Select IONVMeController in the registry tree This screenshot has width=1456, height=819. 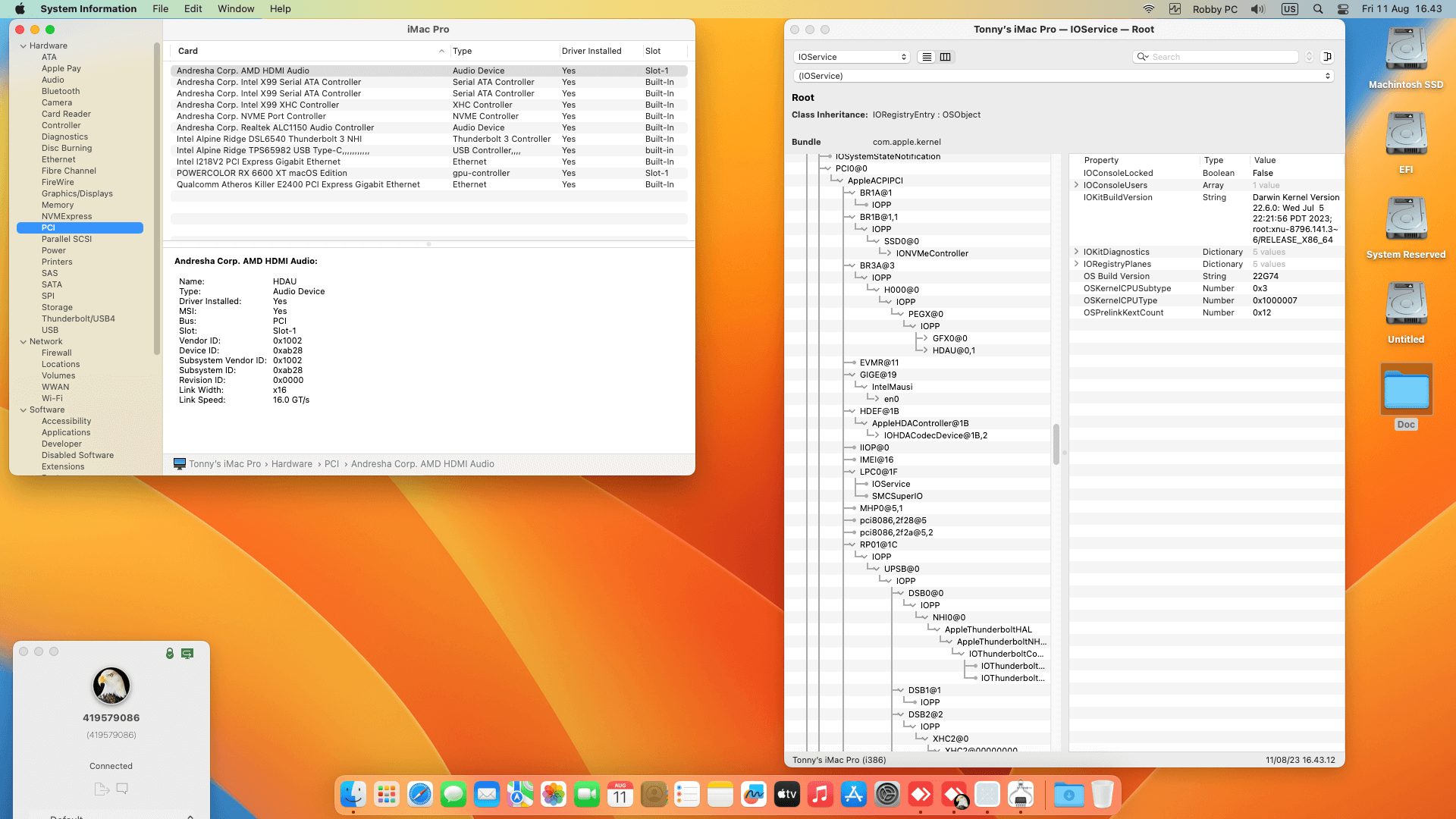[x=932, y=253]
